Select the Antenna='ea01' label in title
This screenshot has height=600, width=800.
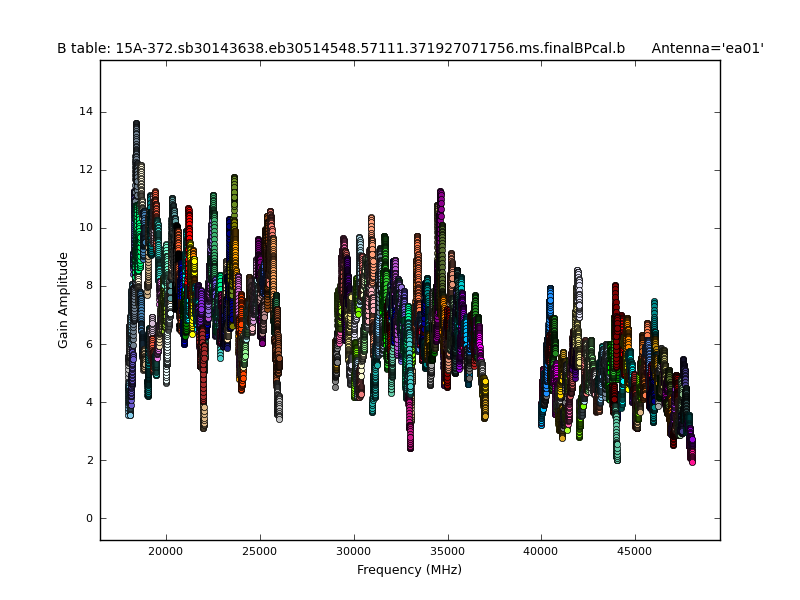[707, 48]
